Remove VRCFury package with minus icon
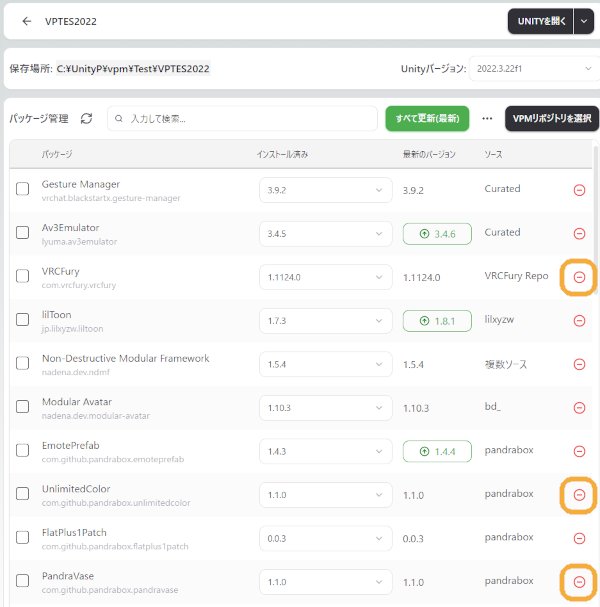Image resolution: width=600 pixels, height=607 pixels. [579, 277]
